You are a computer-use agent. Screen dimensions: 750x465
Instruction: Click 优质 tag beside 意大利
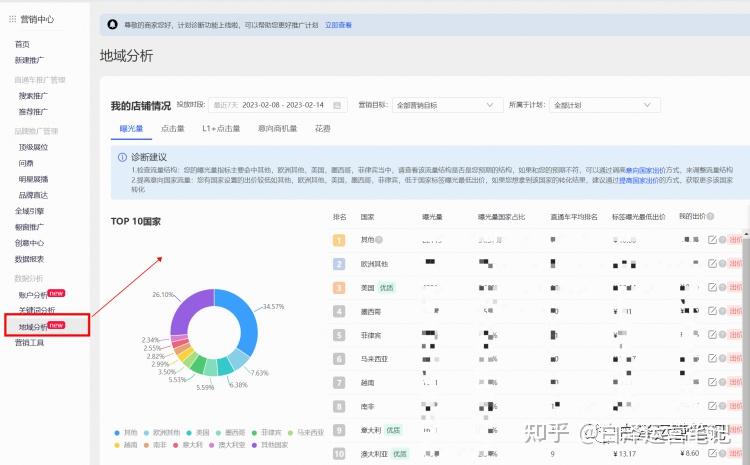[393, 430]
